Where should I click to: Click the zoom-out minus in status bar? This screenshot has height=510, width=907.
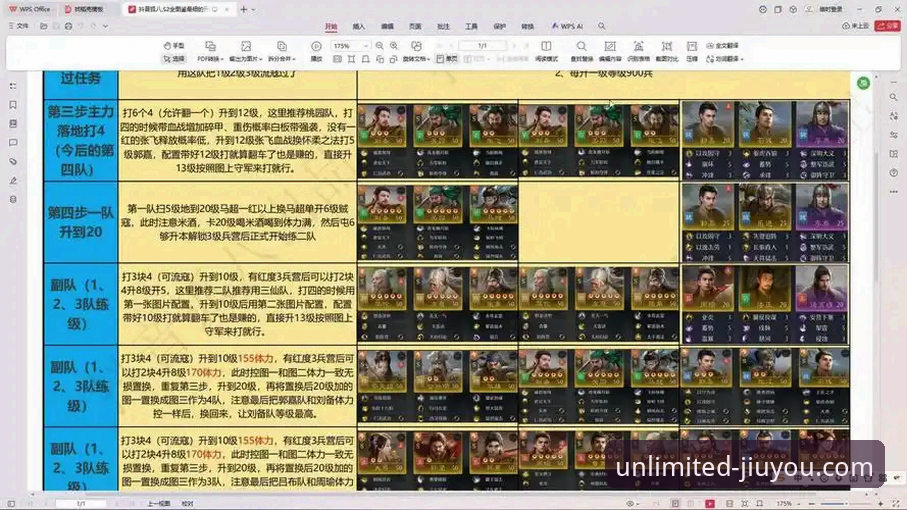(x=811, y=504)
